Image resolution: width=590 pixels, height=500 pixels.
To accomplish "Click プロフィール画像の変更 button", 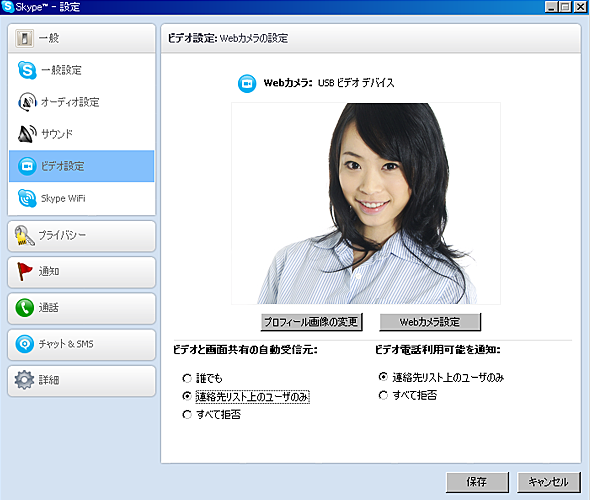I will [x=312, y=322].
